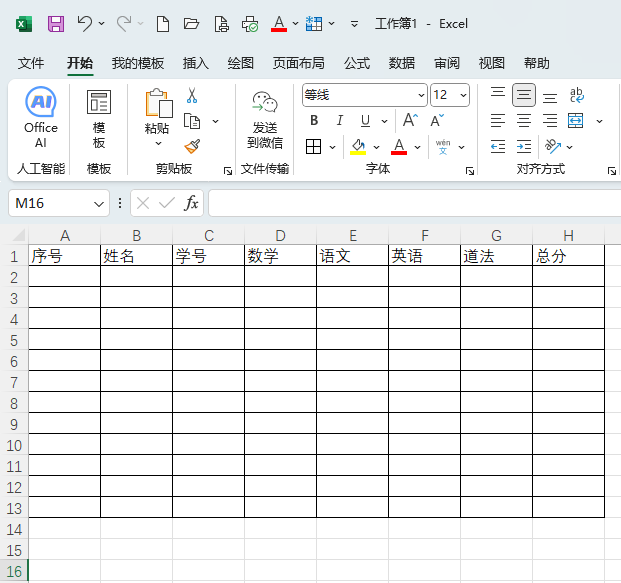Toggle italic formatting
The width and height of the screenshot is (621, 583).
tap(340, 121)
